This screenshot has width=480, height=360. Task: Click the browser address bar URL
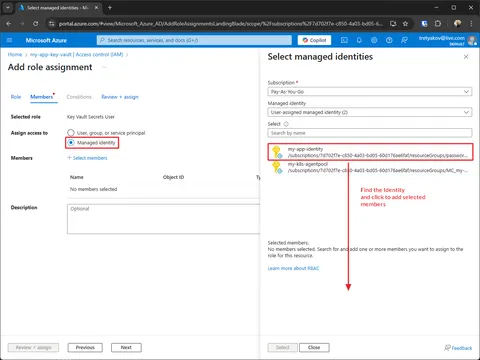click(x=220, y=24)
